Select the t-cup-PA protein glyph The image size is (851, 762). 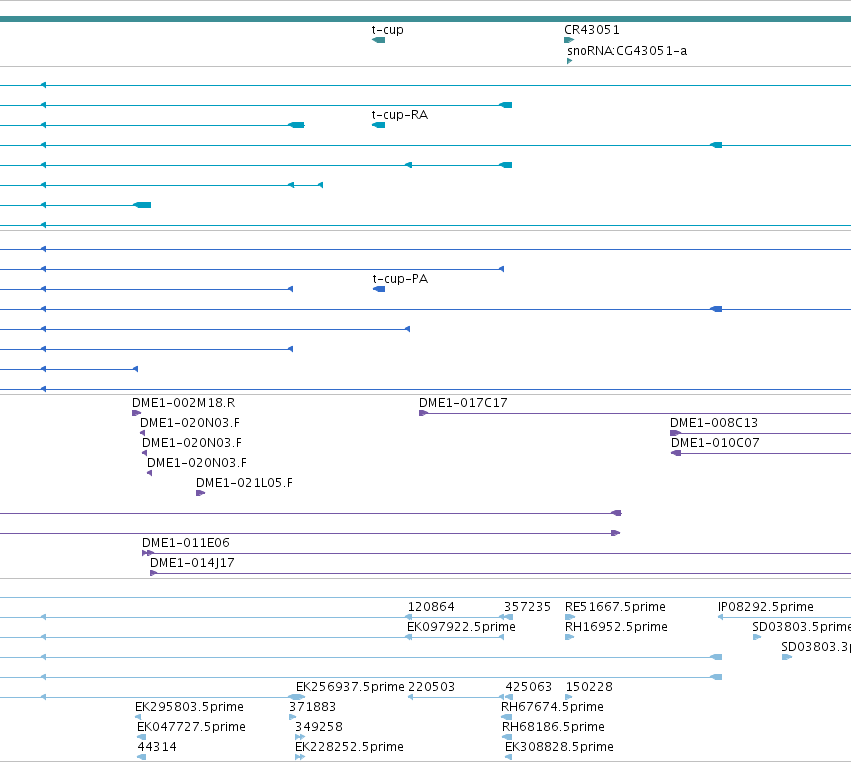point(379,289)
